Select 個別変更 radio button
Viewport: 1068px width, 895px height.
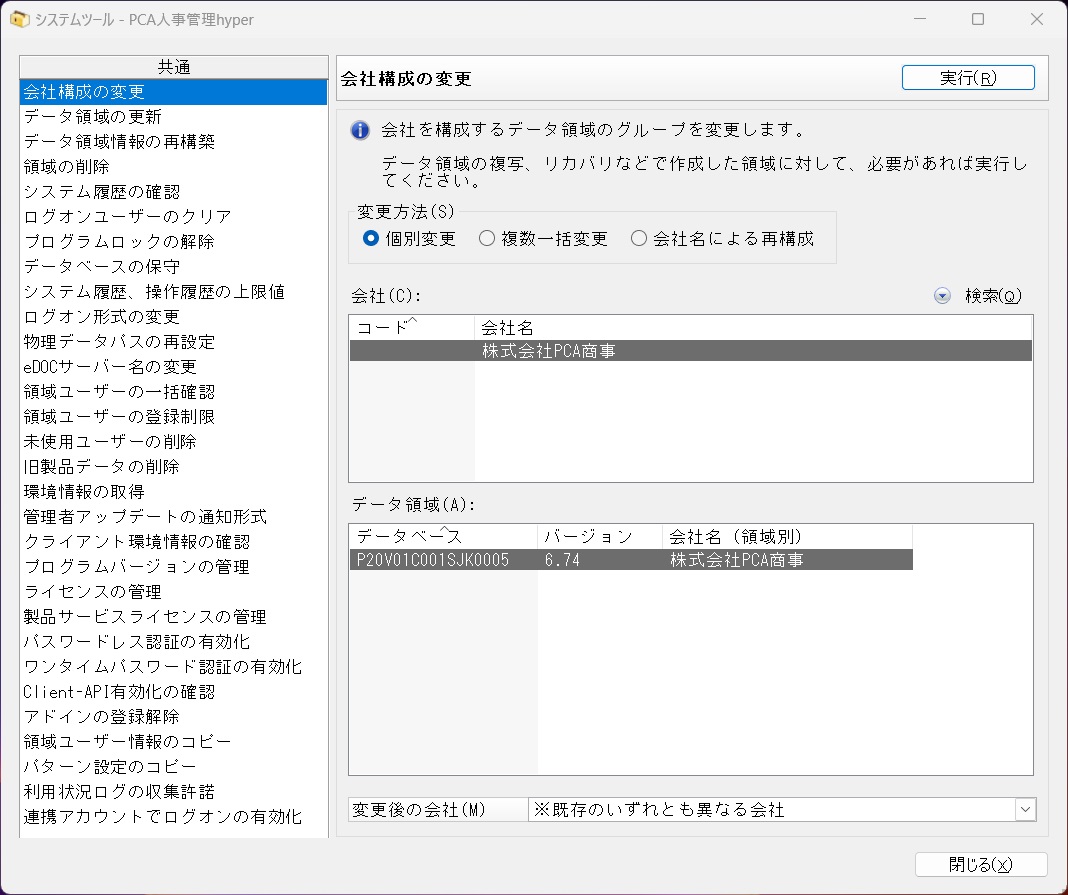pos(371,238)
